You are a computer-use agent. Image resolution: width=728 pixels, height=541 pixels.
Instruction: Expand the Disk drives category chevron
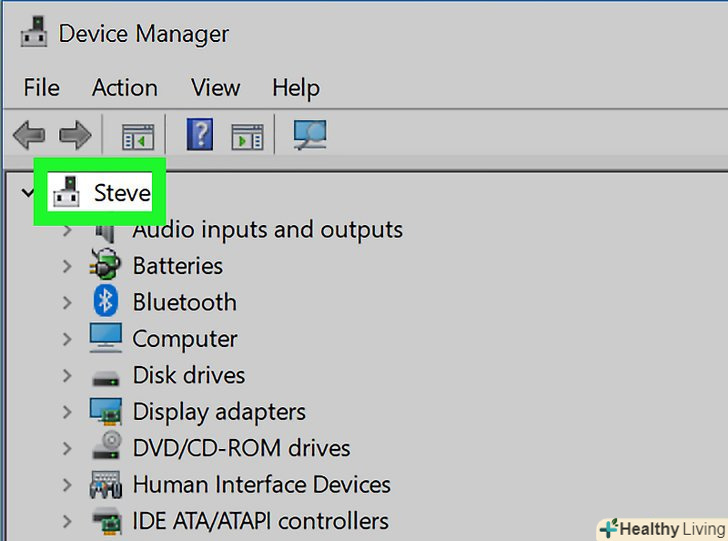(x=67, y=376)
